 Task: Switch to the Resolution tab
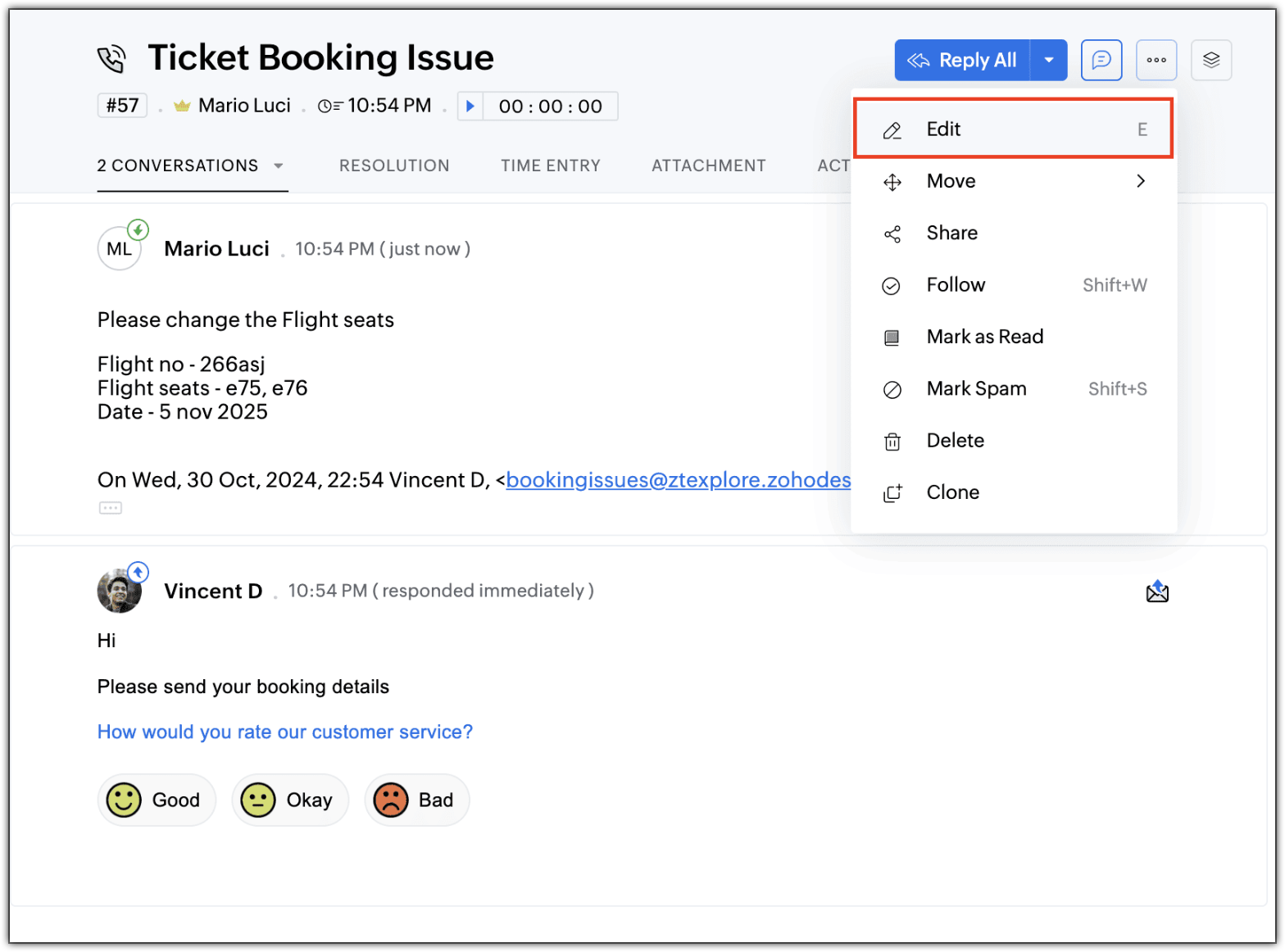click(394, 165)
